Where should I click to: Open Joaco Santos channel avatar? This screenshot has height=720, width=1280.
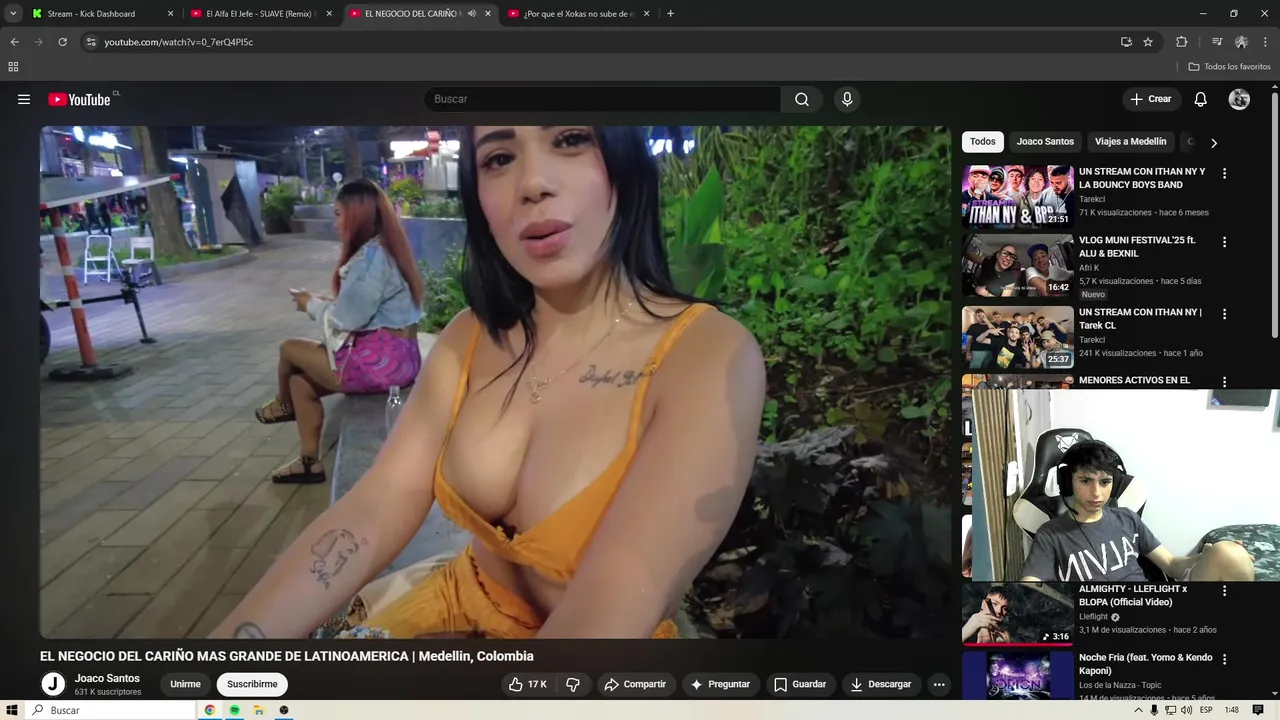click(53, 684)
